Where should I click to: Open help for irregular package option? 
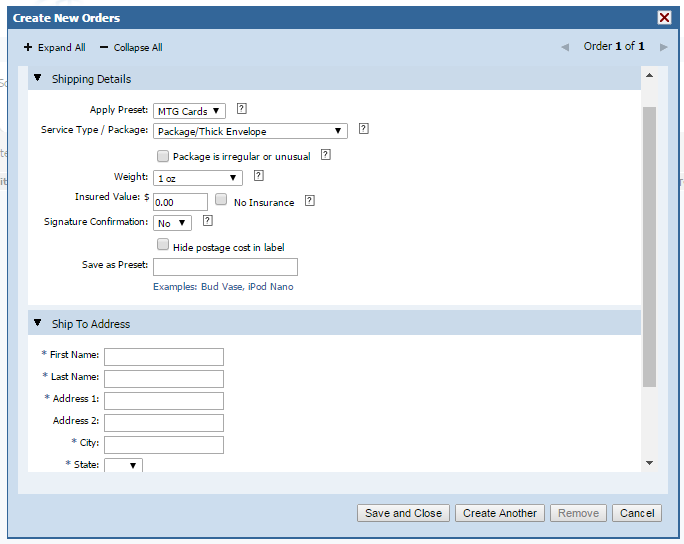point(325,155)
